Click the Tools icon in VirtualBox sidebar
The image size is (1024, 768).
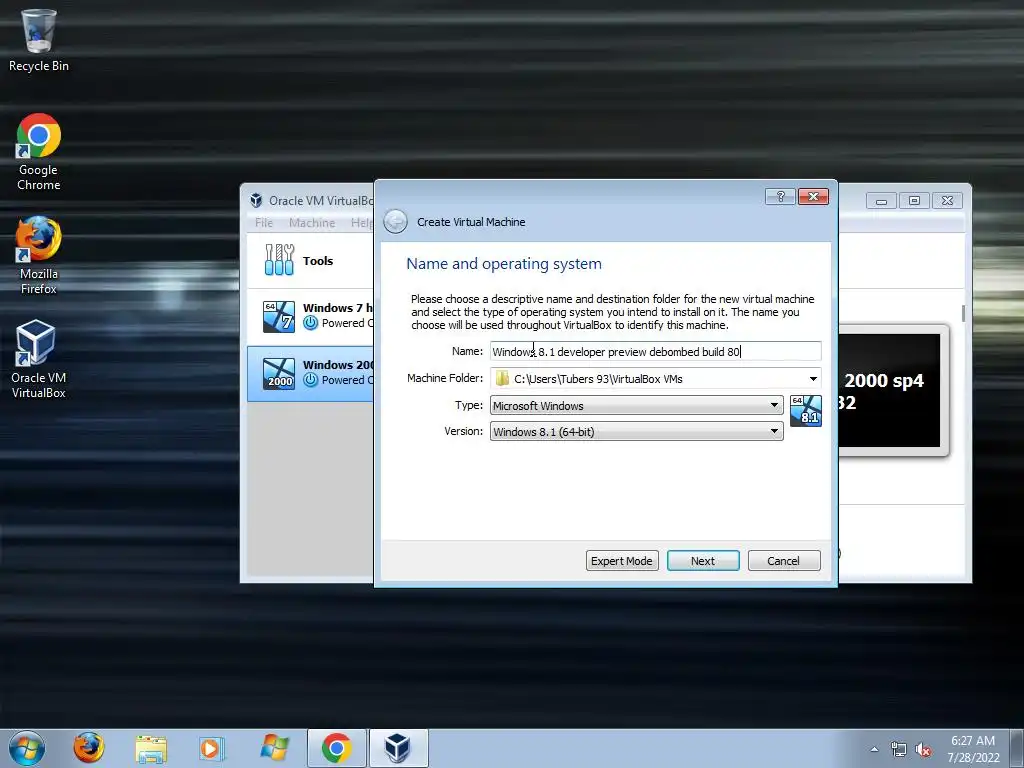279,260
